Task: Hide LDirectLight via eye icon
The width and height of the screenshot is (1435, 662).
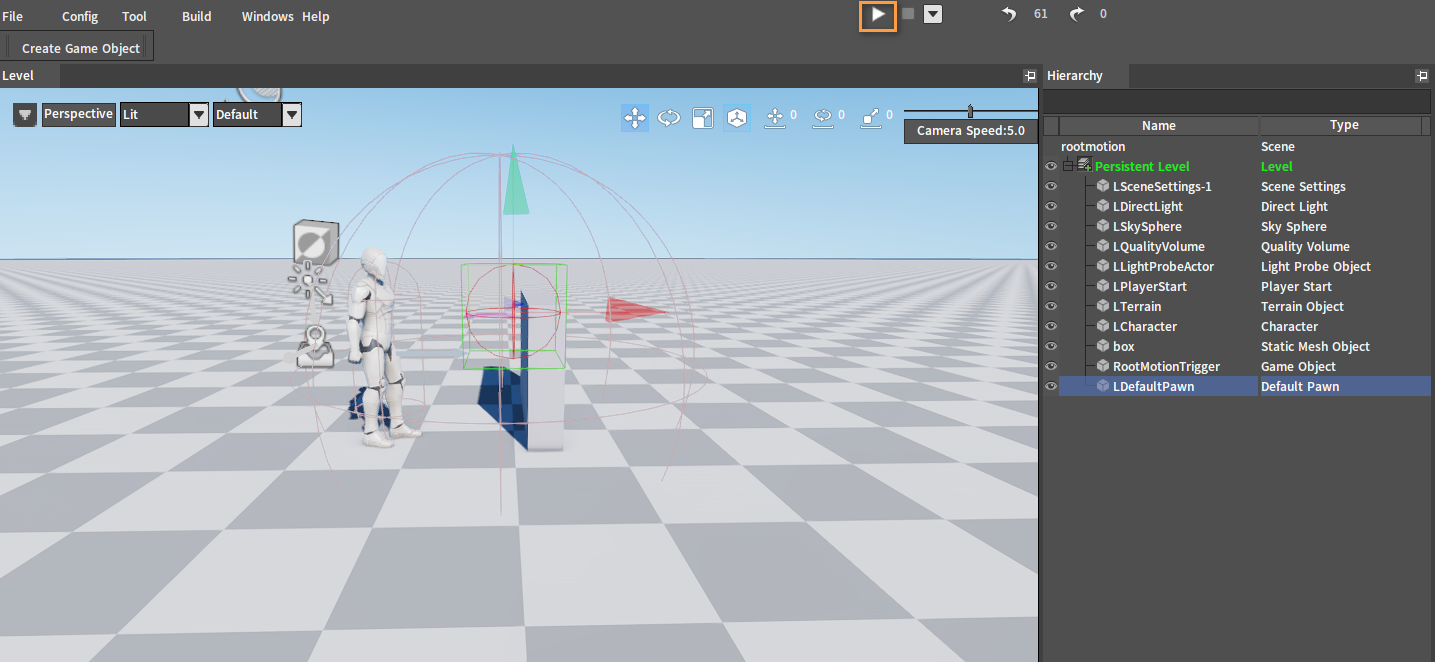Action: point(1051,206)
